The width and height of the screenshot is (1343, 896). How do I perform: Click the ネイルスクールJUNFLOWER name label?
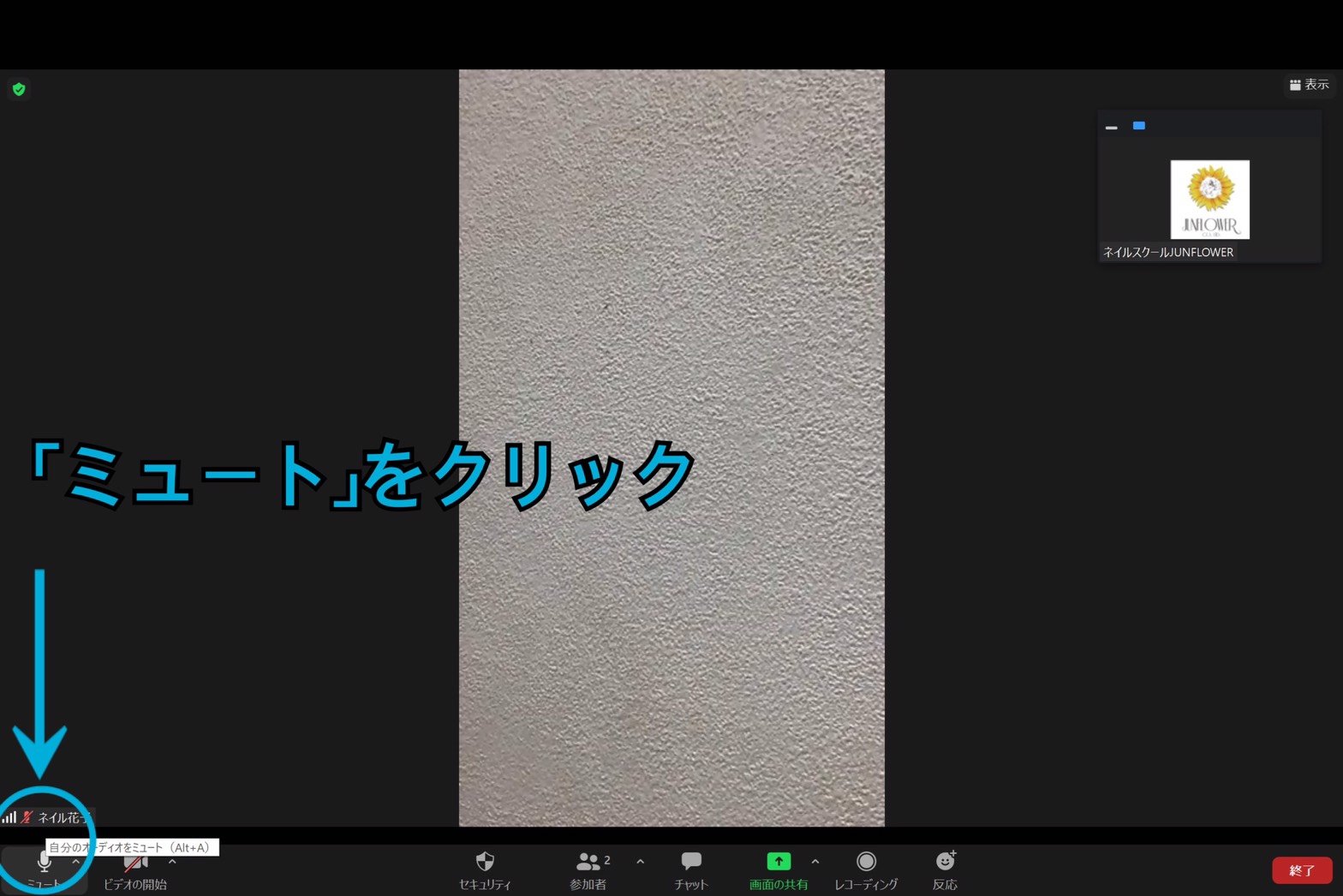tap(1168, 253)
